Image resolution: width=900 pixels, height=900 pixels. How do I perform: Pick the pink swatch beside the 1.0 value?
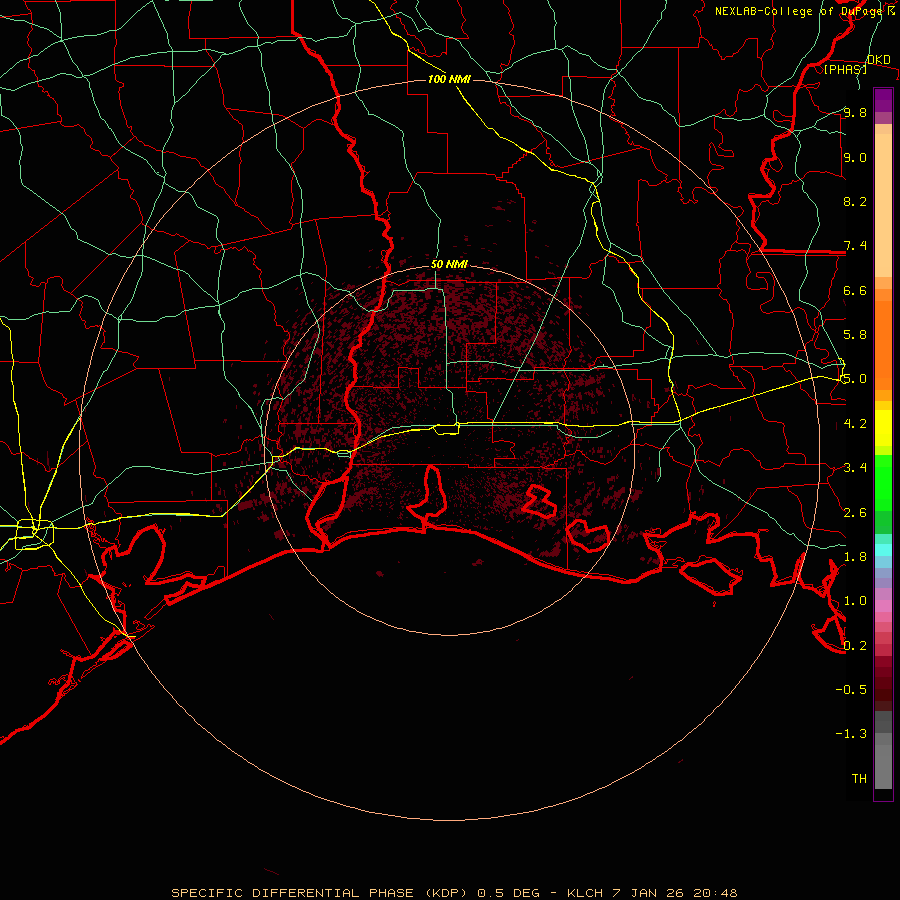[x=883, y=606]
